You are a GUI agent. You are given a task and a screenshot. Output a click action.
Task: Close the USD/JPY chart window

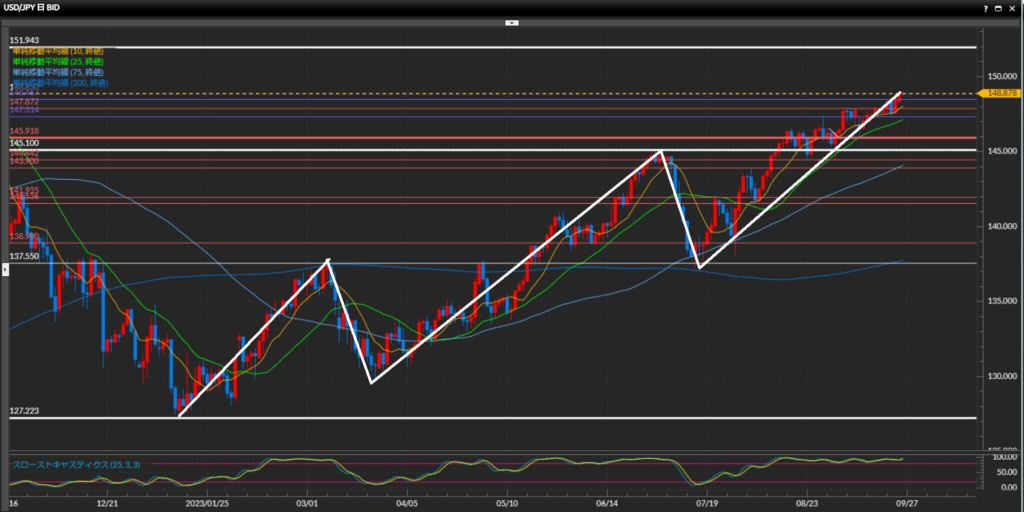(x=1013, y=7)
